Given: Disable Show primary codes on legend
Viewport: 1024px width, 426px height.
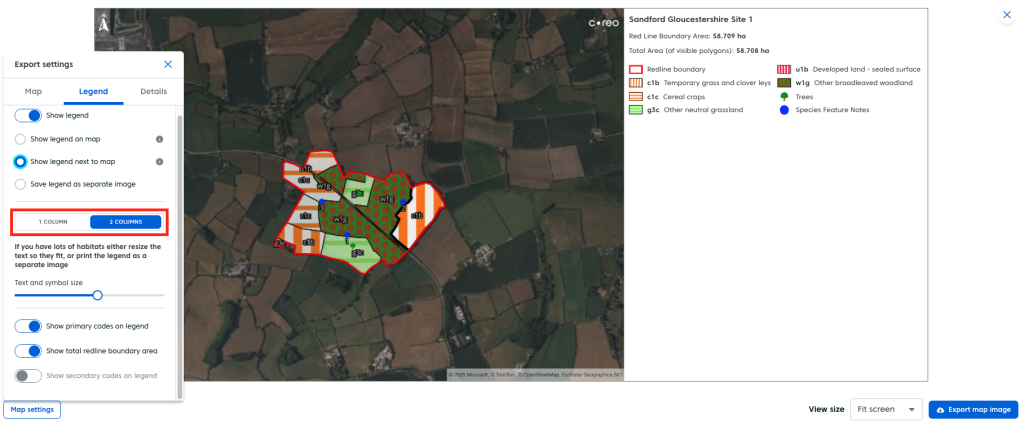Looking at the screenshot, I should point(28,326).
